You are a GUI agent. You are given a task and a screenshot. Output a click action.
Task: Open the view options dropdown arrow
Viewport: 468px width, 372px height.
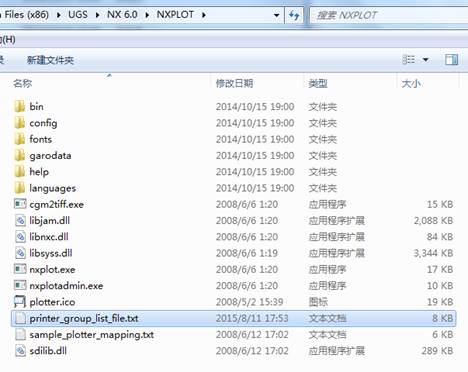426,60
